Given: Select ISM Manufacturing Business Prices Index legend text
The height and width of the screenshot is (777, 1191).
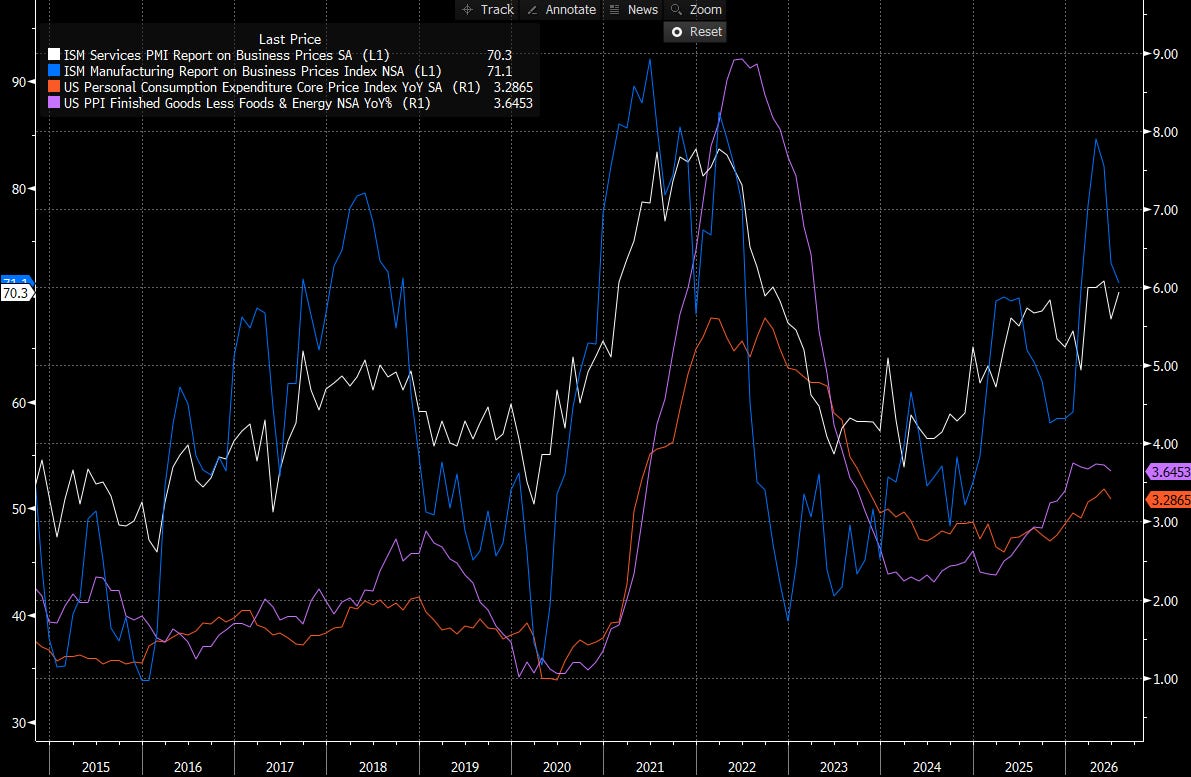Looking at the screenshot, I should pyautogui.click(x=253, y=71).
